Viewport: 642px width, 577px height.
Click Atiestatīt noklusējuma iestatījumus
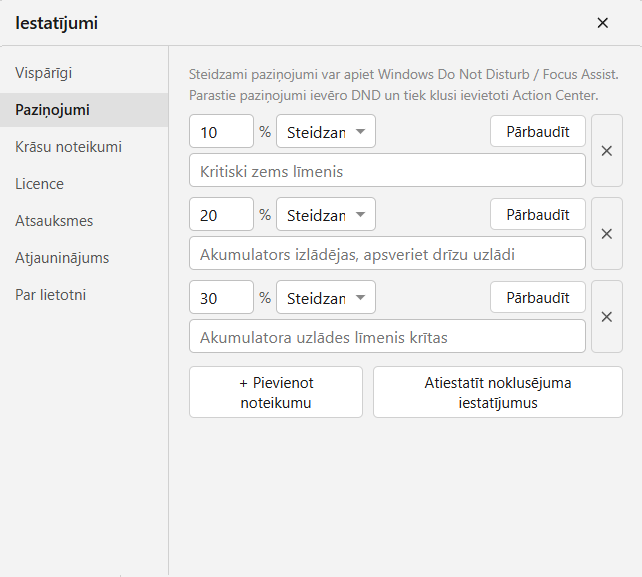[x=498, y=392]
